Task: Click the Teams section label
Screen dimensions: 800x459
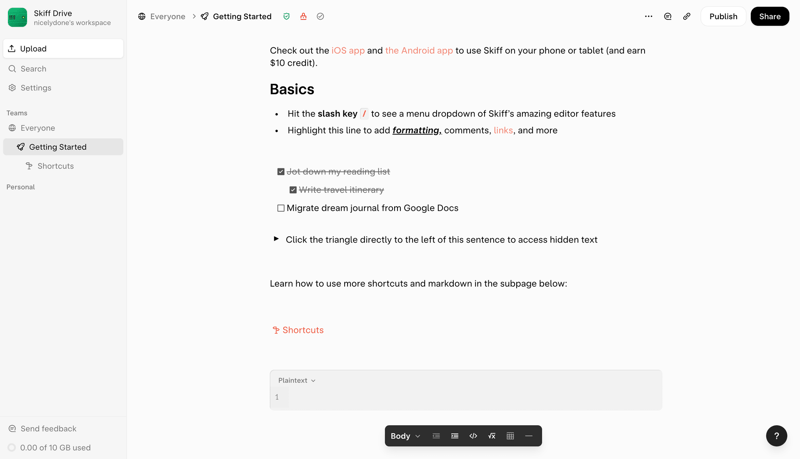Action: point(17,113)
